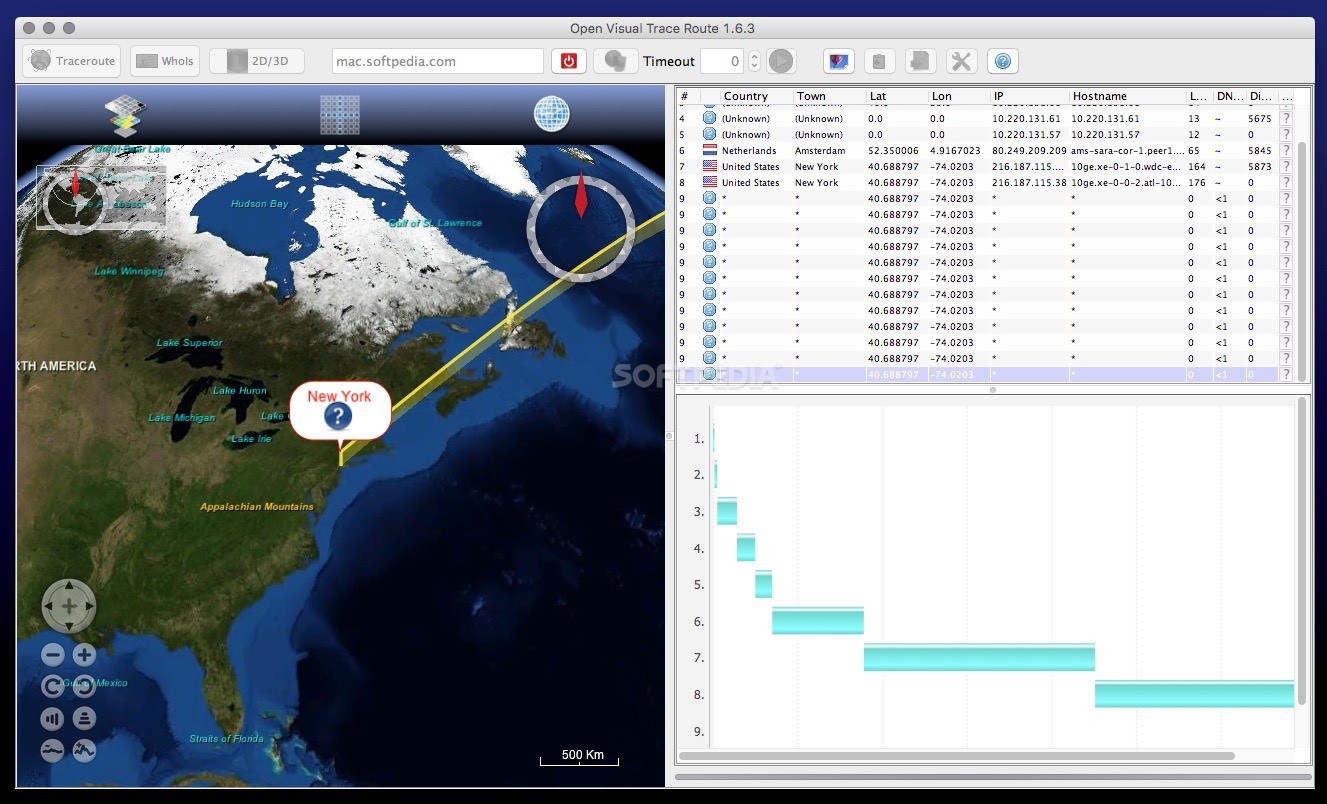
Task: Start a trace with the Traceroute button
Action: (x=71, y=61)
